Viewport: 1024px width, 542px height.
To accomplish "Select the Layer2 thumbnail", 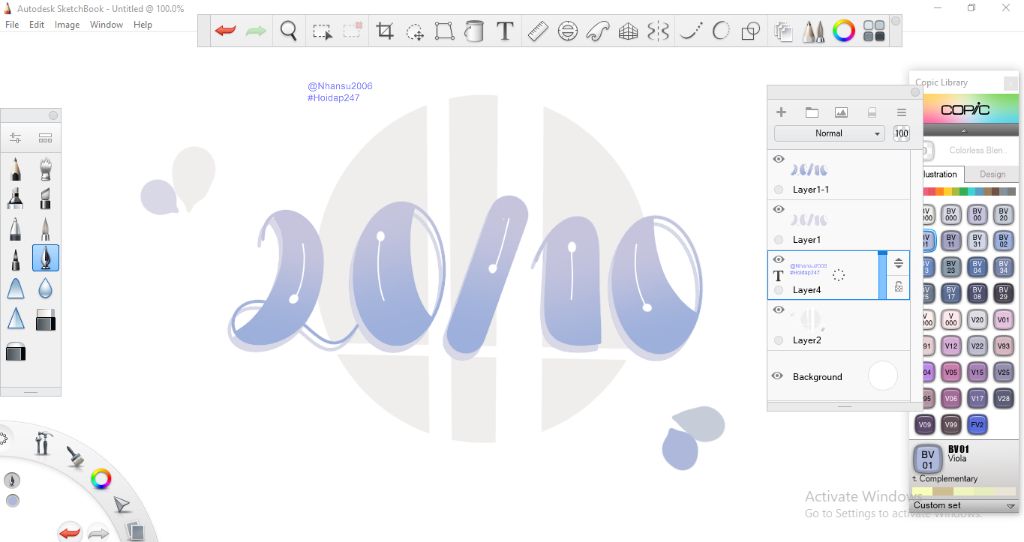I will coord(810,320).
